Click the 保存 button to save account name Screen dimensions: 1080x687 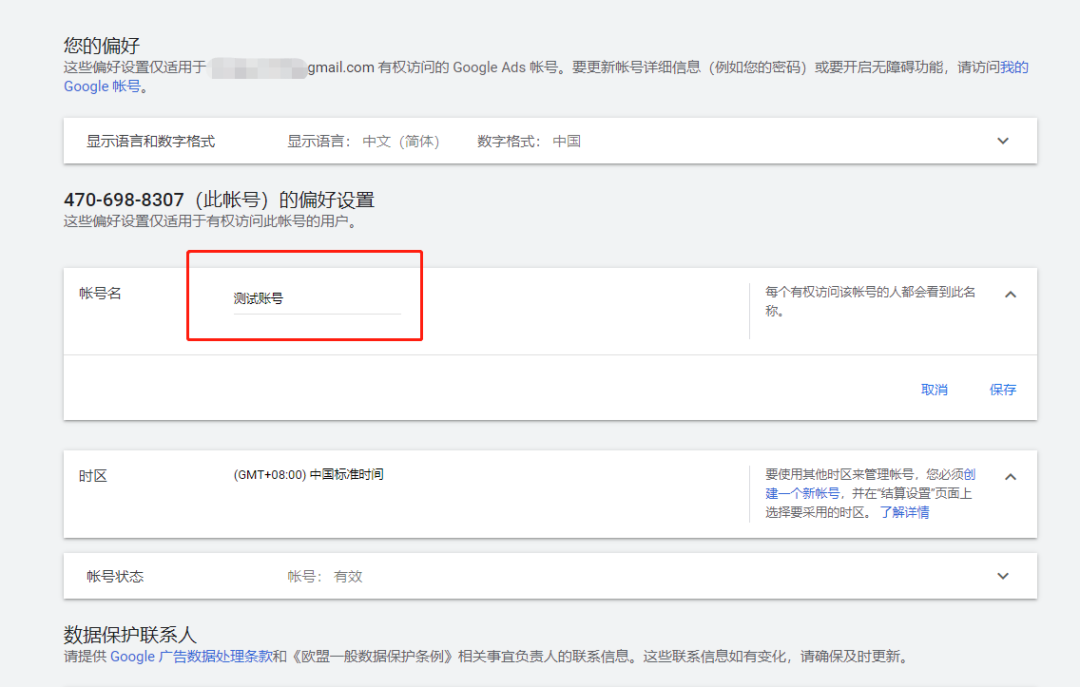pyautogui.click(x=1002, y=389)
